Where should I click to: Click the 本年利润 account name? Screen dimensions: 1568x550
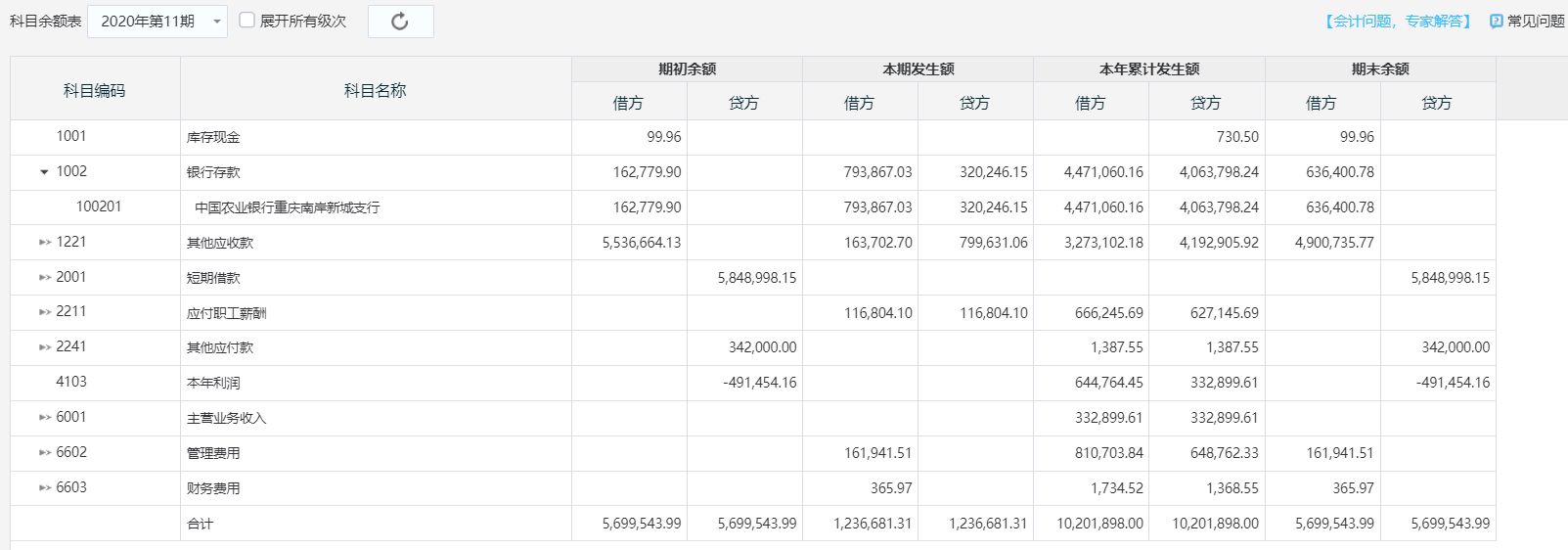(213, 383)
